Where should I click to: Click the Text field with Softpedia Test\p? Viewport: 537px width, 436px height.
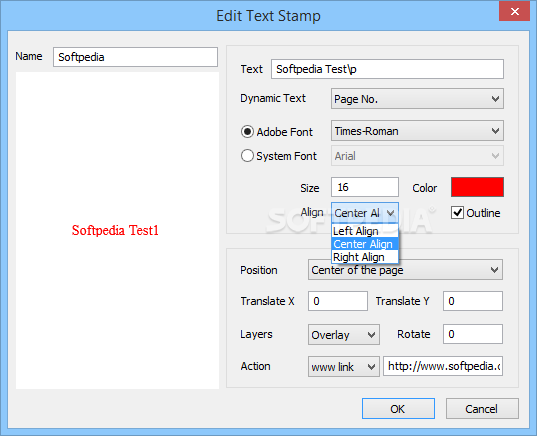(387, 69)
